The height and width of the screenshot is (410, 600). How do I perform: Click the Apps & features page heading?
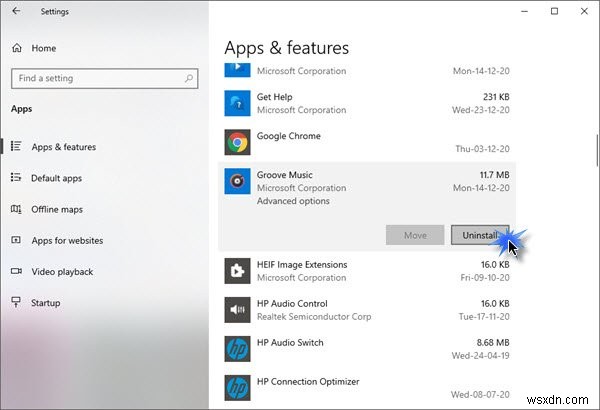point(286,48)
